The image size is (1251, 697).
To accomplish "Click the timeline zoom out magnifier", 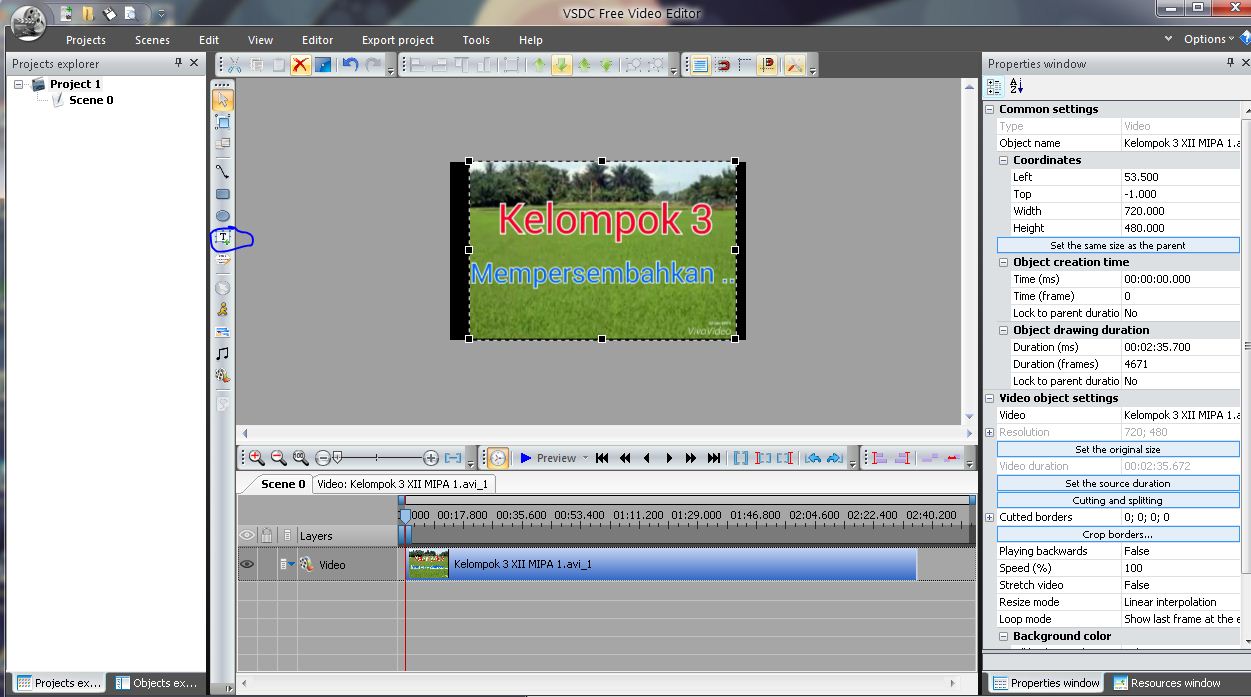I will 278,458.
